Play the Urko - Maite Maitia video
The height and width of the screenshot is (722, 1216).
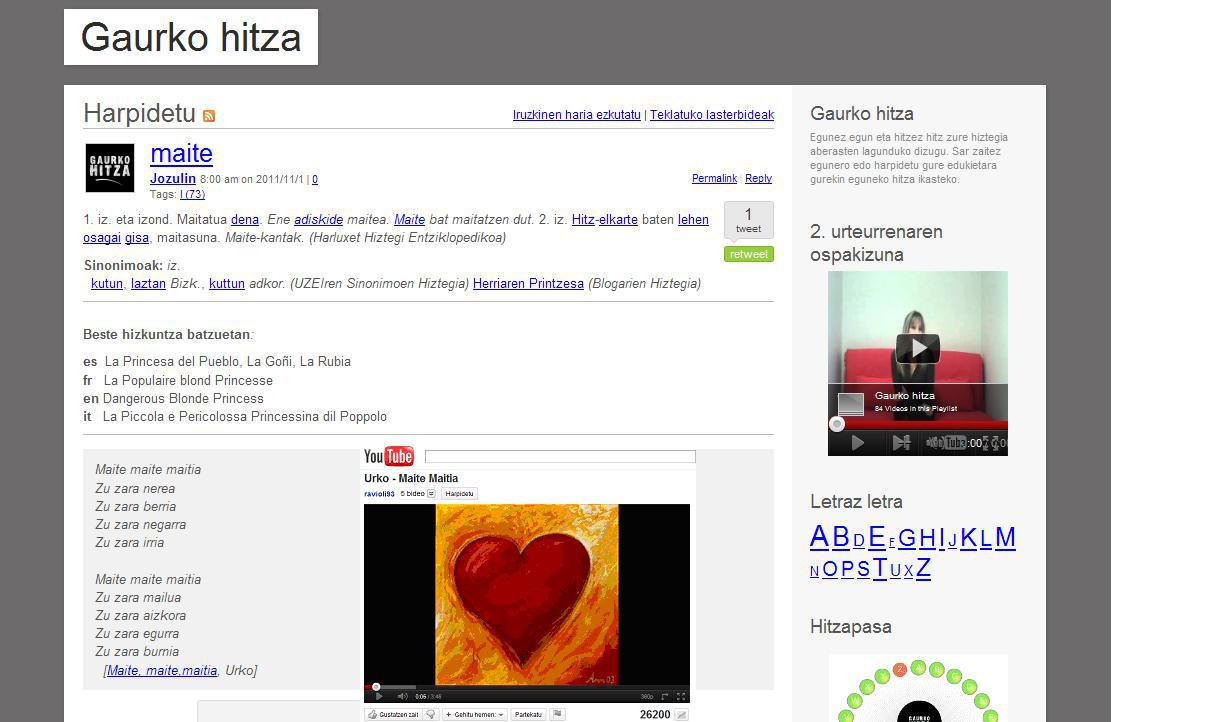[x=378, y=696]
